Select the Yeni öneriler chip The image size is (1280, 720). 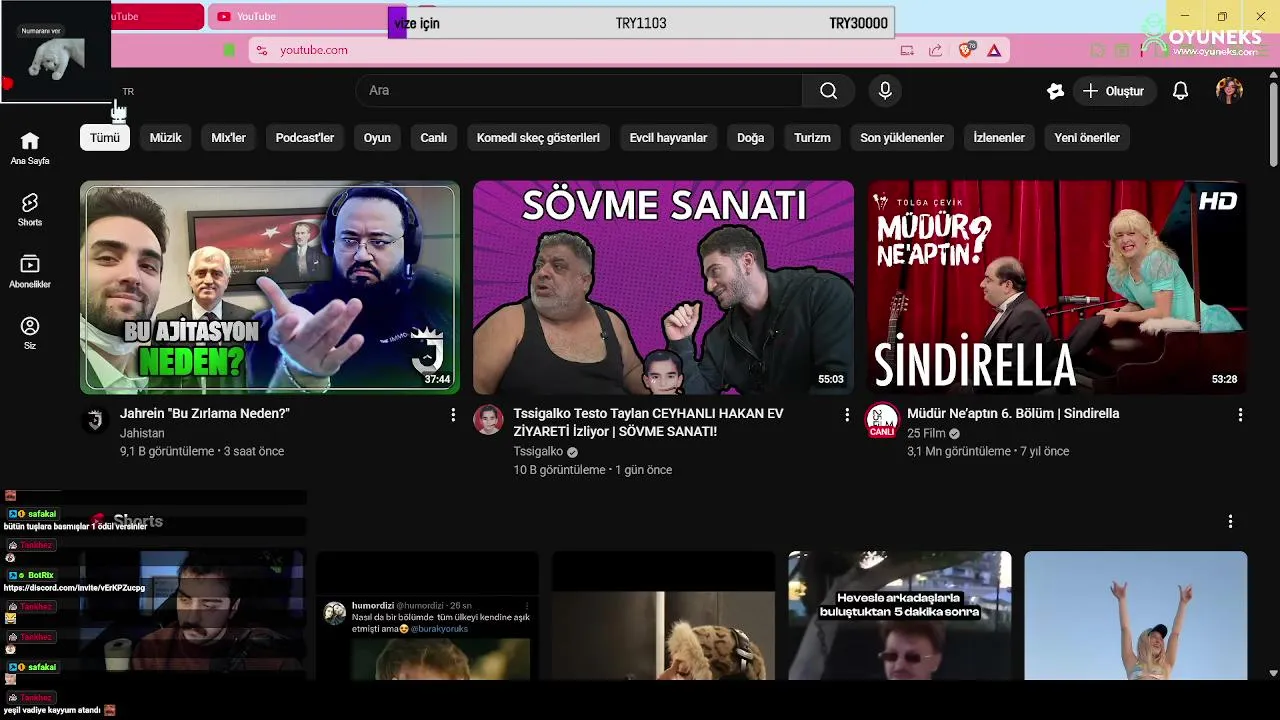pos(1087,138)
